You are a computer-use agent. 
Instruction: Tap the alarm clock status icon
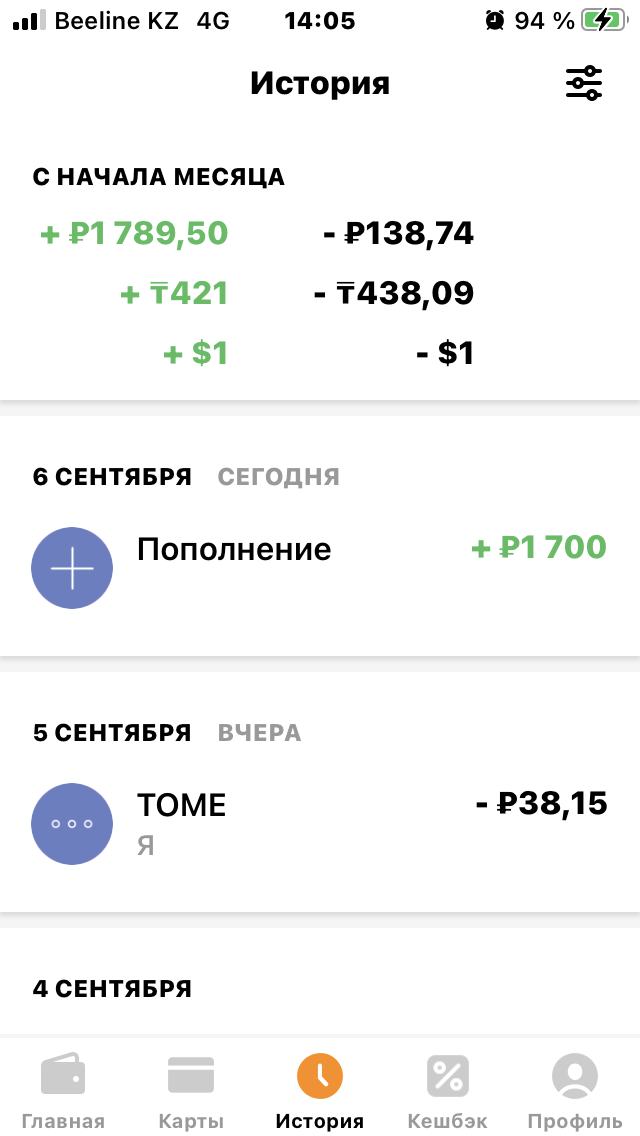pos(494,20)
